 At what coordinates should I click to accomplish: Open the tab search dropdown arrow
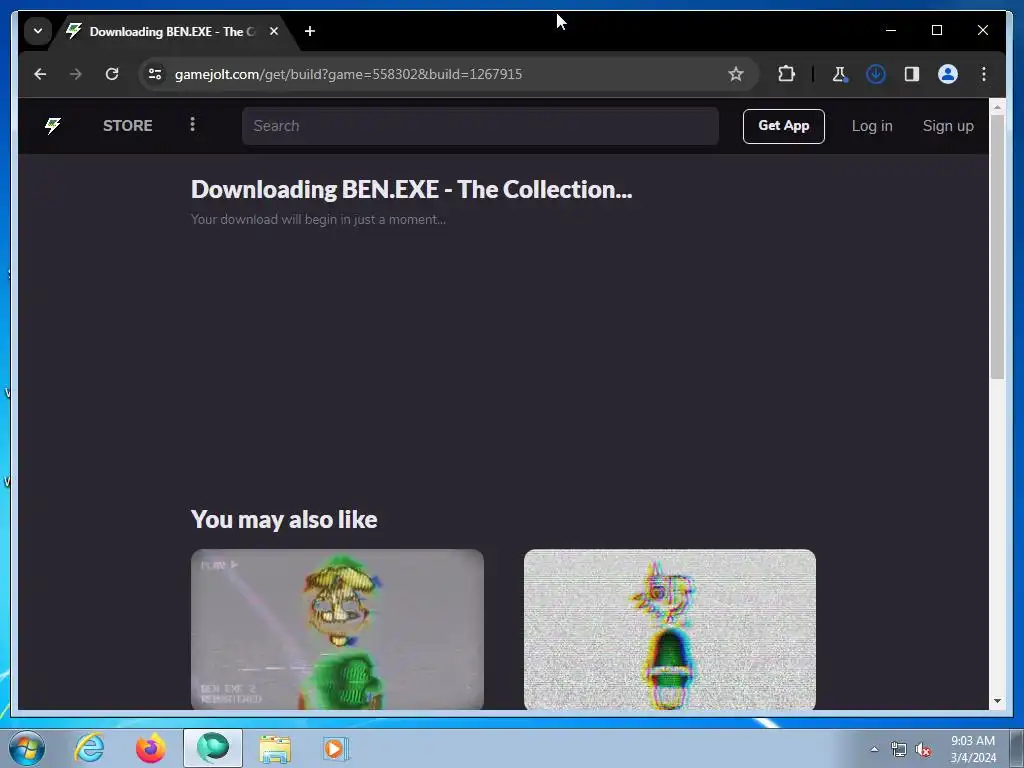pyautogui.click(x=38, y=31)
